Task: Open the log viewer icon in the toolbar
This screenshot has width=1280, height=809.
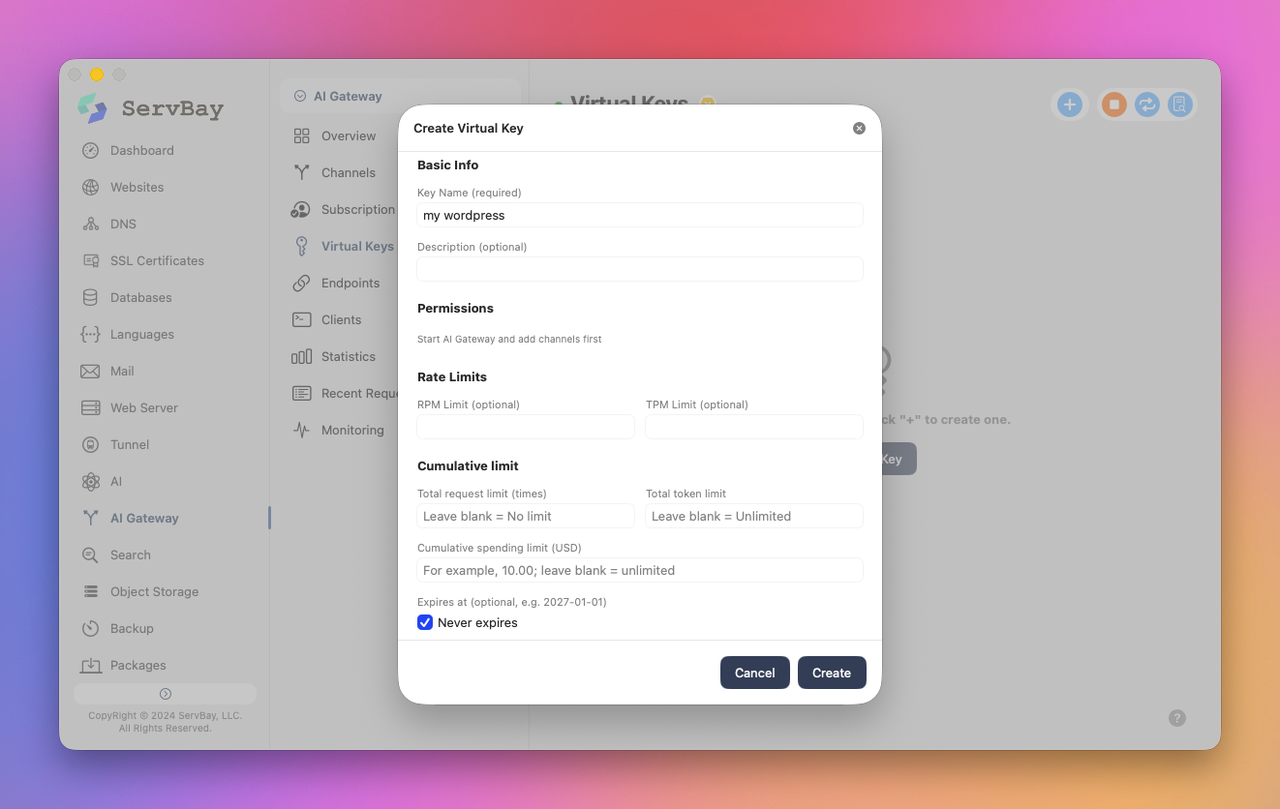Action: [1180, 104]
